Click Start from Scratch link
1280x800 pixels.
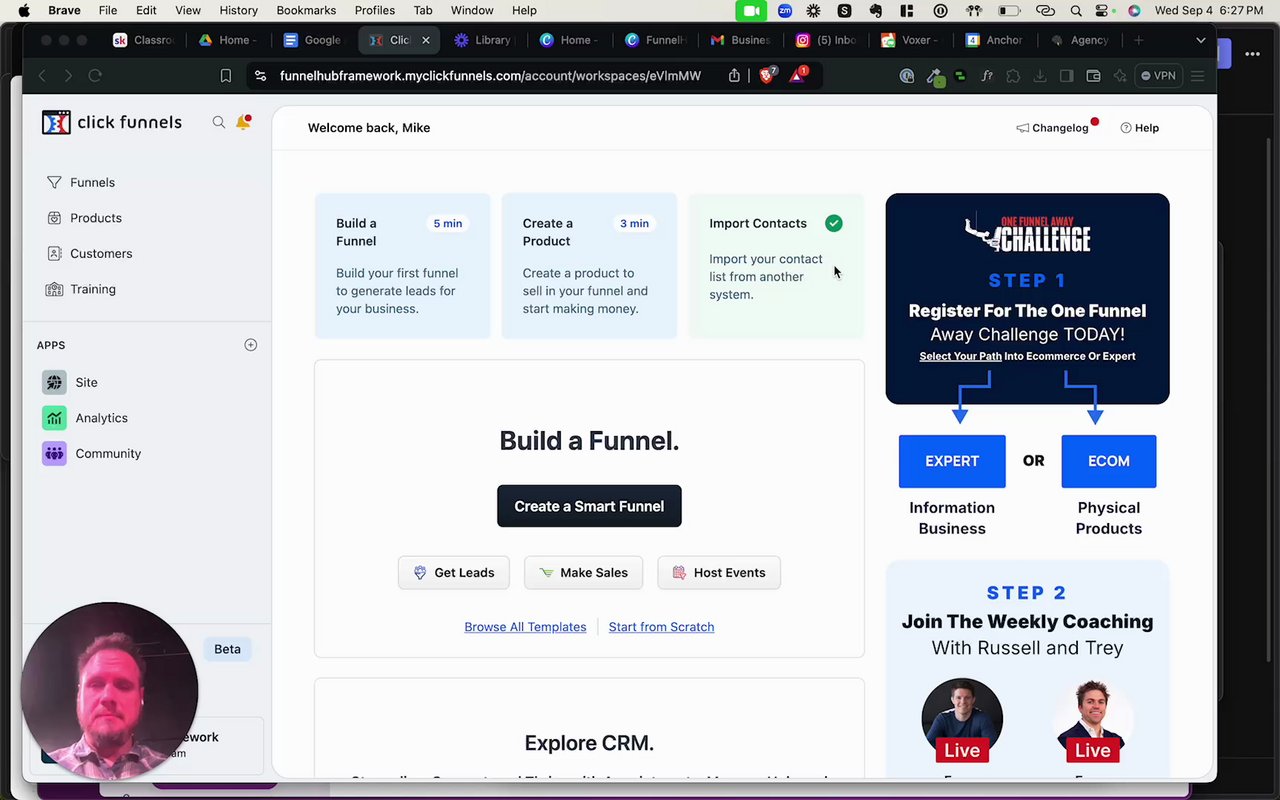661,627
